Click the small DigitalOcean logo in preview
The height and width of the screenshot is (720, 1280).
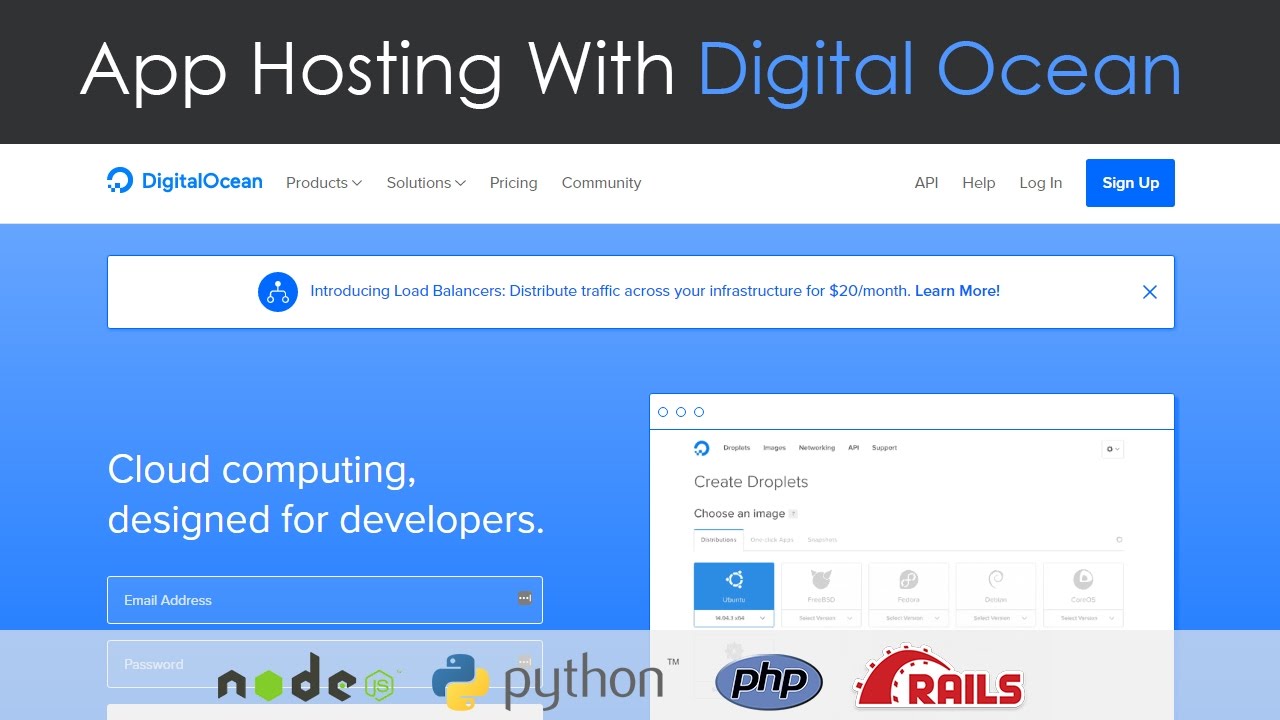(x=701, y=448)
